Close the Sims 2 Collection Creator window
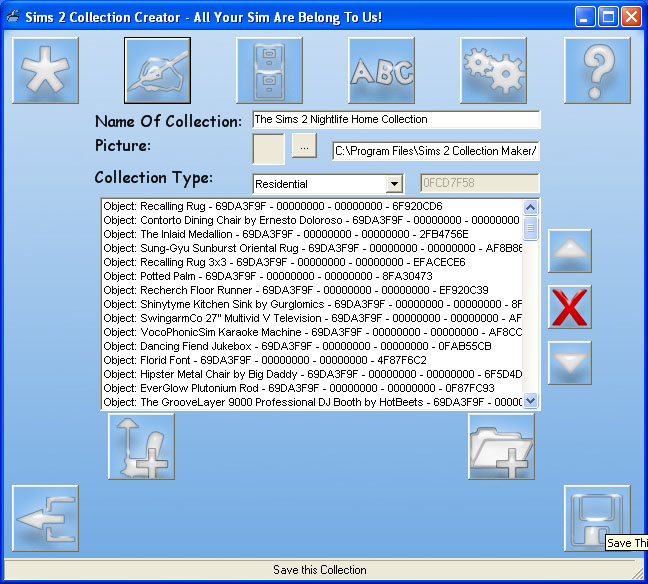The height and width of the screenshot is (584, 648). (x=631, y=17)
